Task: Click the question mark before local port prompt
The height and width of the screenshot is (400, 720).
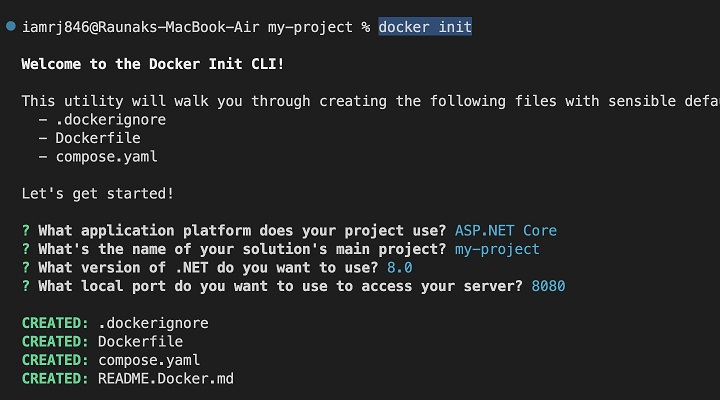Action: [26, 286]
